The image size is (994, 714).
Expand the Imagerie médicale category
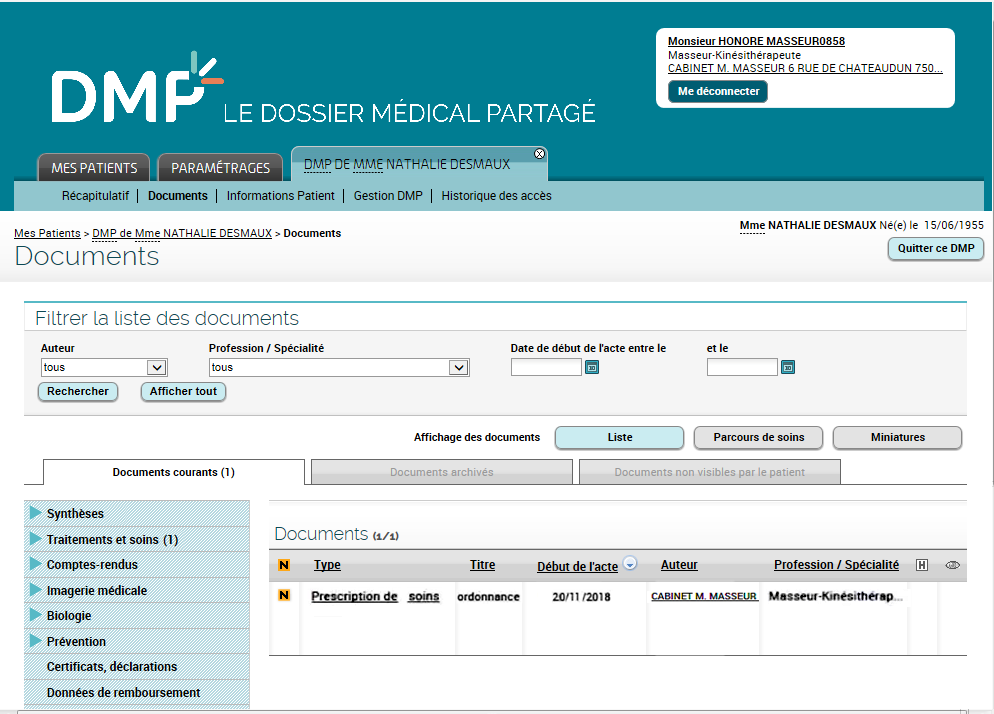point(36,590)
